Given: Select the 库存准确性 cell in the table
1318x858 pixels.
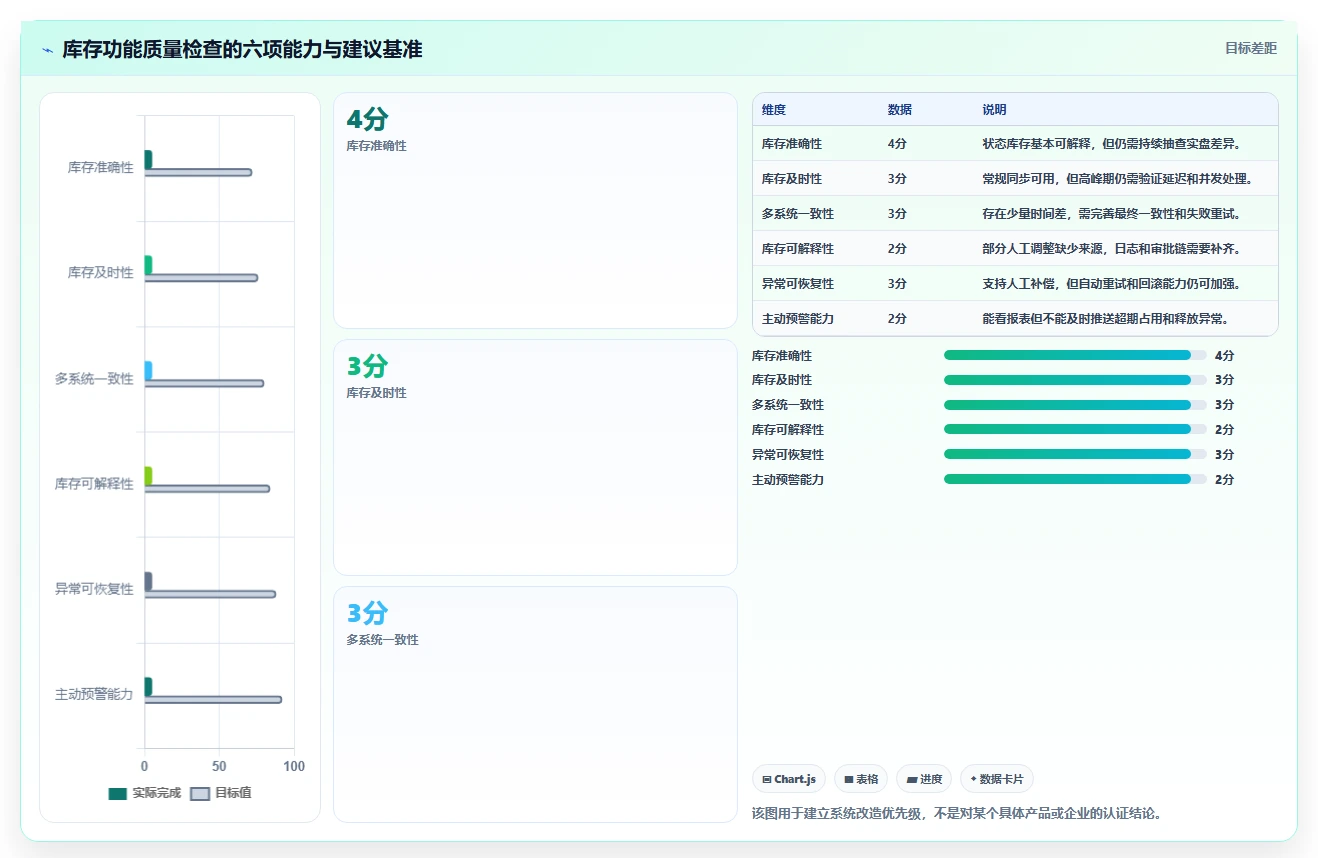Looking at the screenshot, I should tap(792, 144).
